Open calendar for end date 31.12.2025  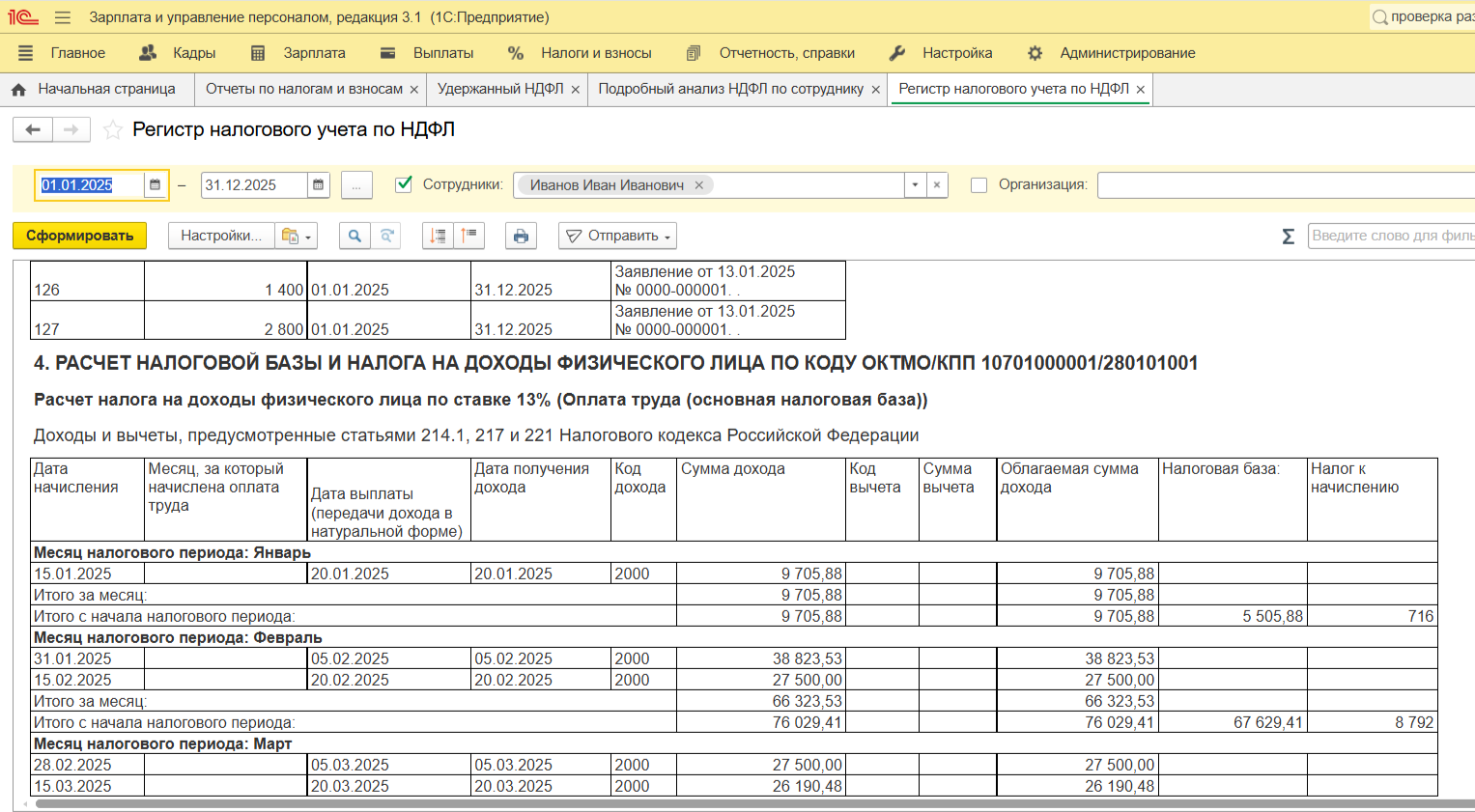(x=319, y=185)
